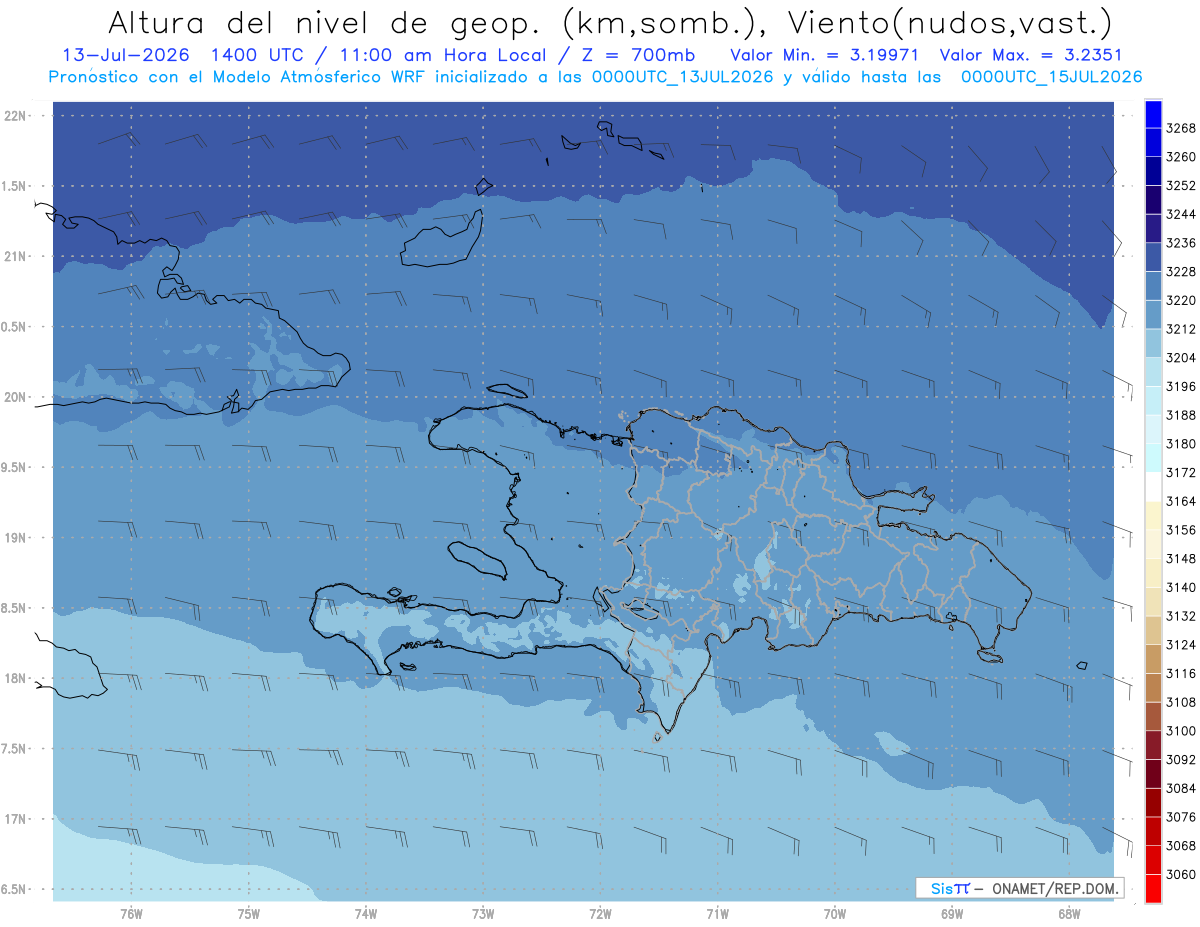Screen dimensions: 1200x927
Task: Click the '17N' latitude label
Action: click(15, 819)
